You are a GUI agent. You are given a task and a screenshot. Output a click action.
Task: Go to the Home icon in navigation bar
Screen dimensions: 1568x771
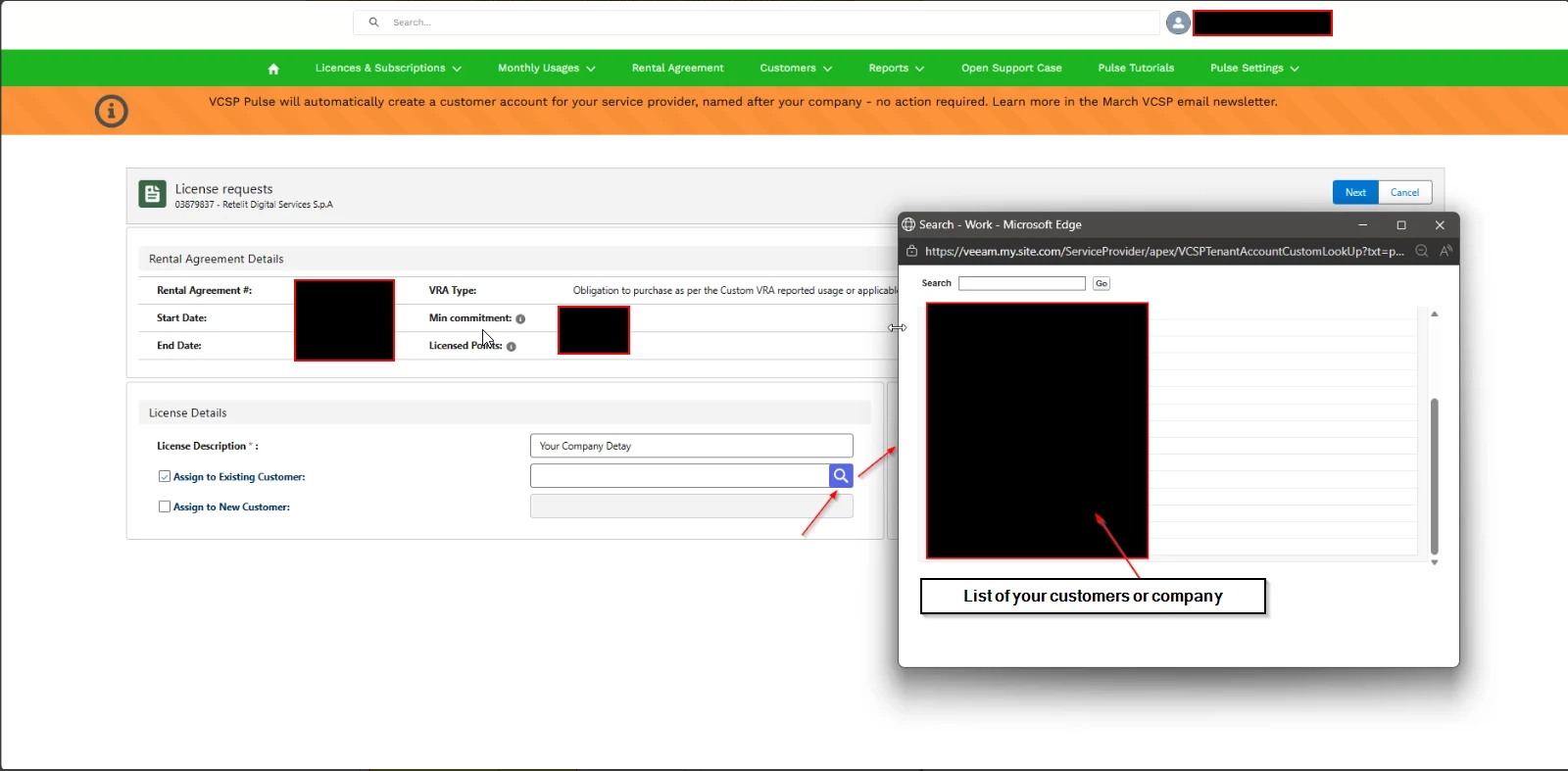point(273,69)
